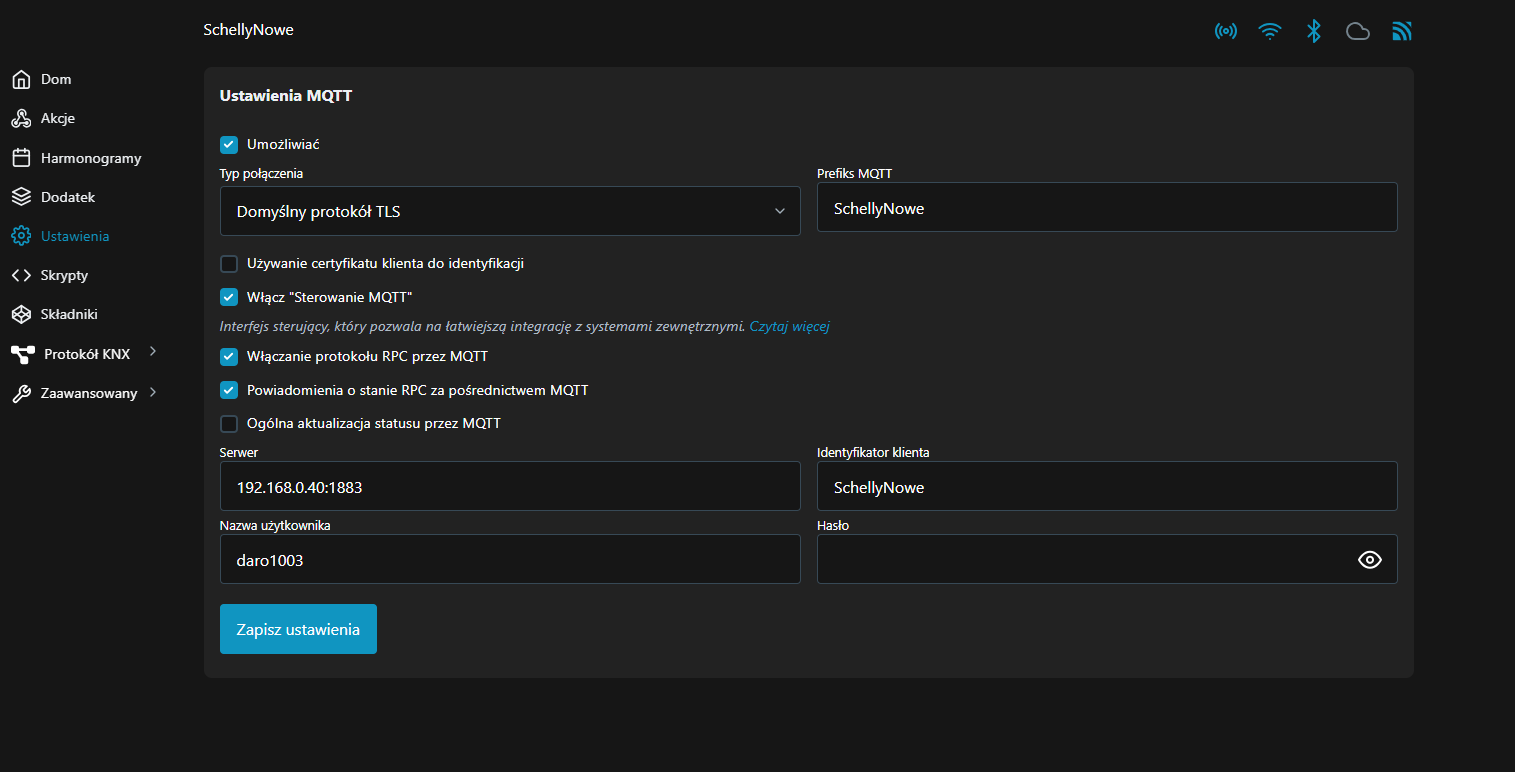The height and width of the screenshot is (772, 1515).
Task: Click the Akcje webhook icon
Action: pos(21,118)
